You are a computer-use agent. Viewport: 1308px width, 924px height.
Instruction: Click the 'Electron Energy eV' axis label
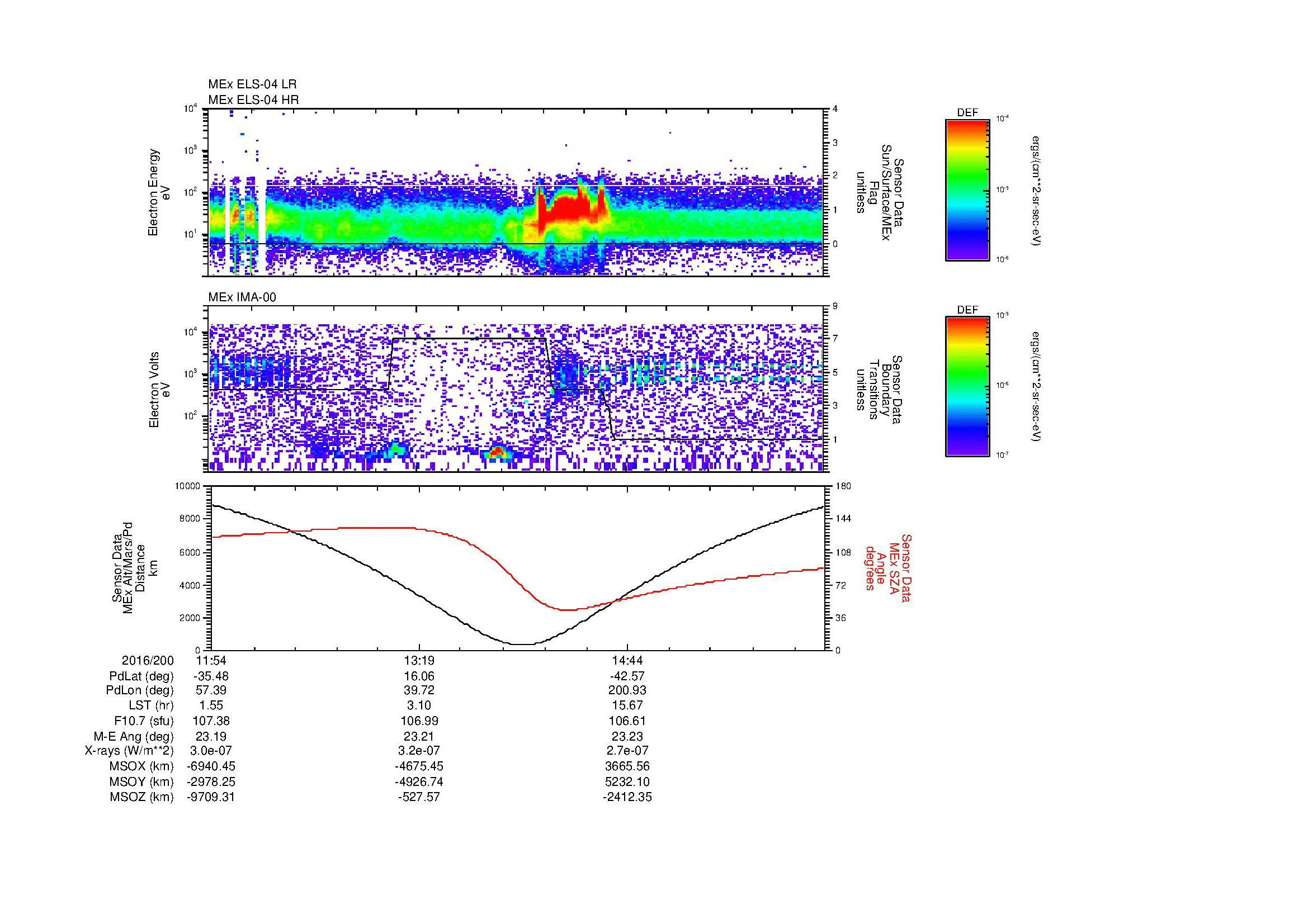(159, 192)
